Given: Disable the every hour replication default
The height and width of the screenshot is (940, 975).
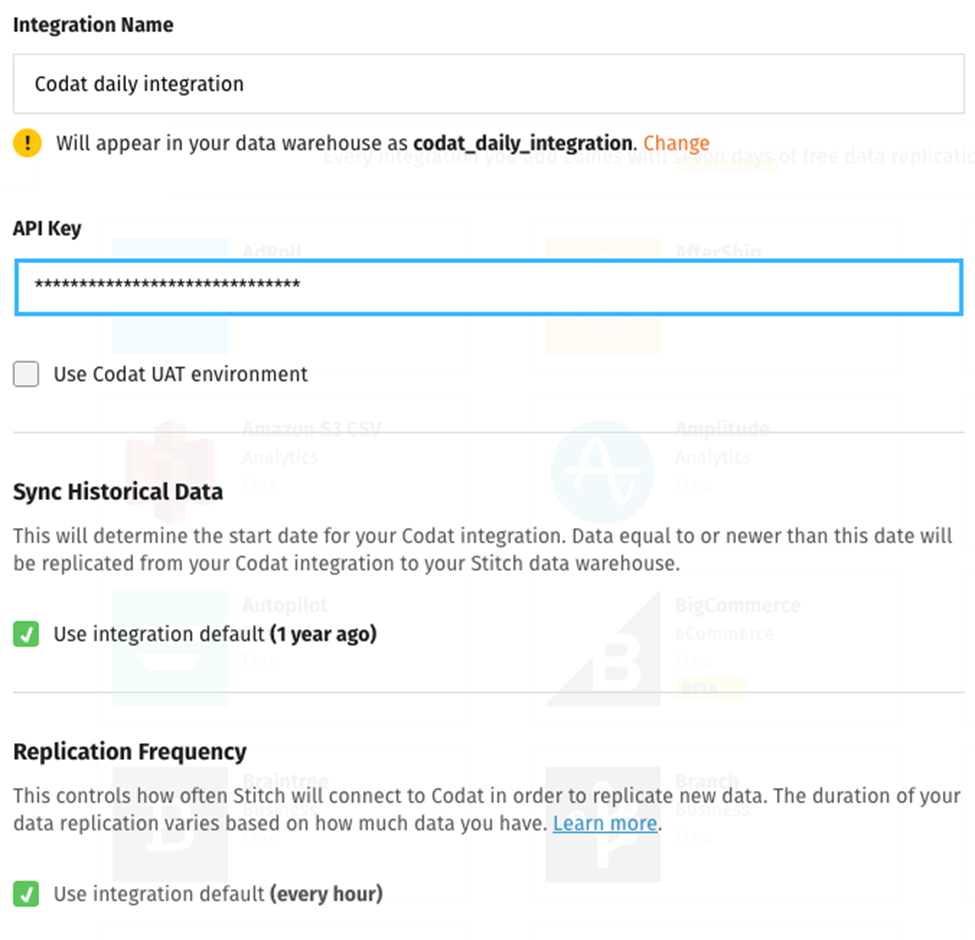Looking at the screenshot, I should tap(25, 894).
